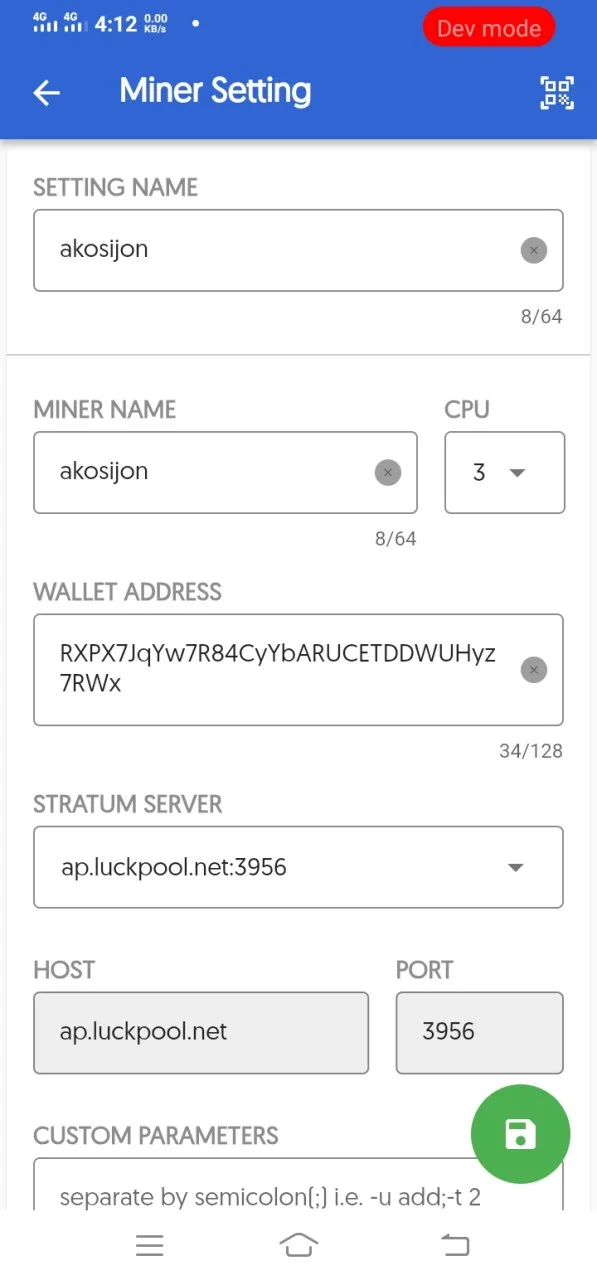The image size is (597, 1280).
Task: Click the Dev mode badge
Action: (489, 28)
